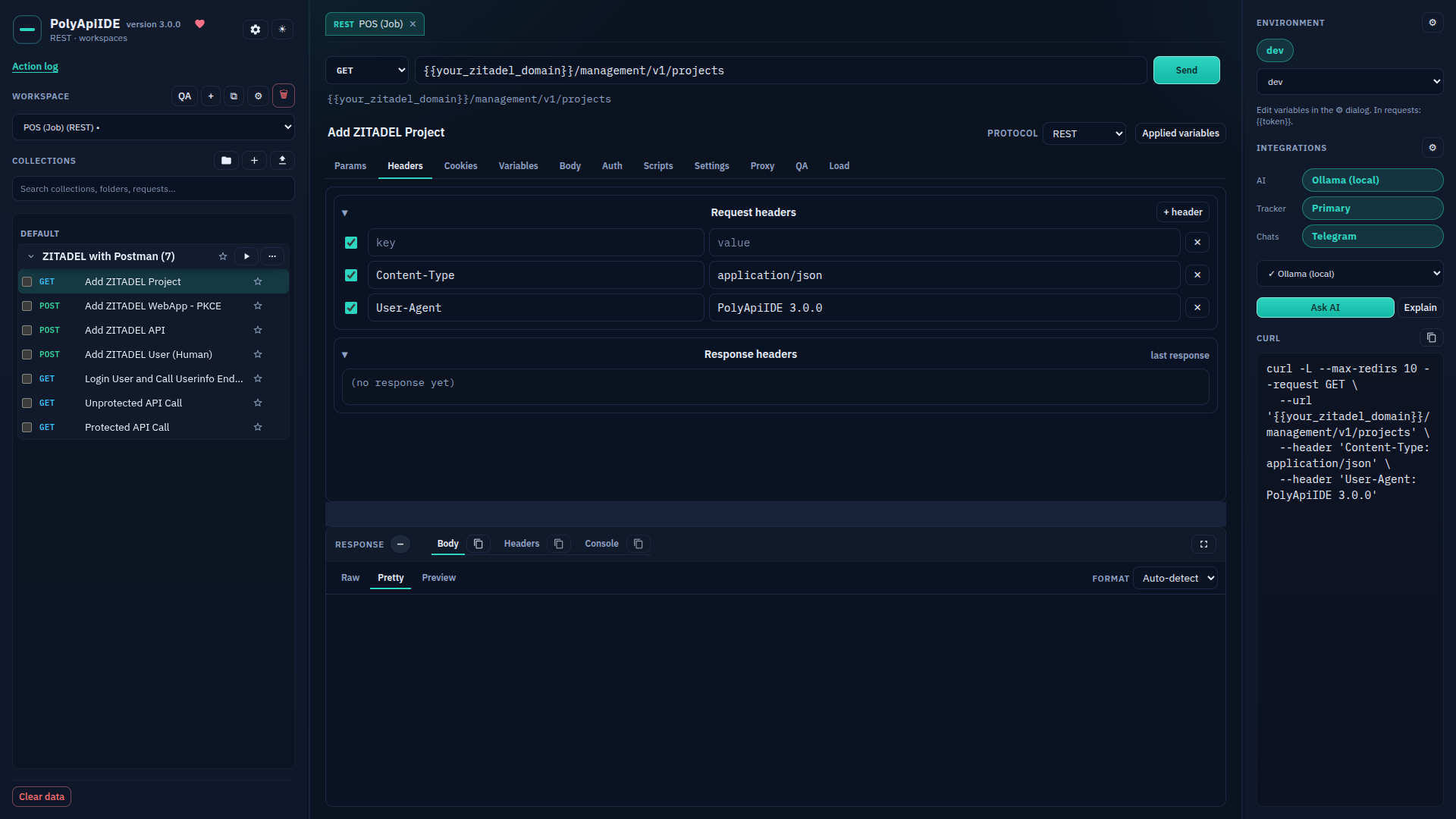Uncheck the Content-Type header checkbox
This screenshot has height=819, width=1456.
click(x=351, y=275)
